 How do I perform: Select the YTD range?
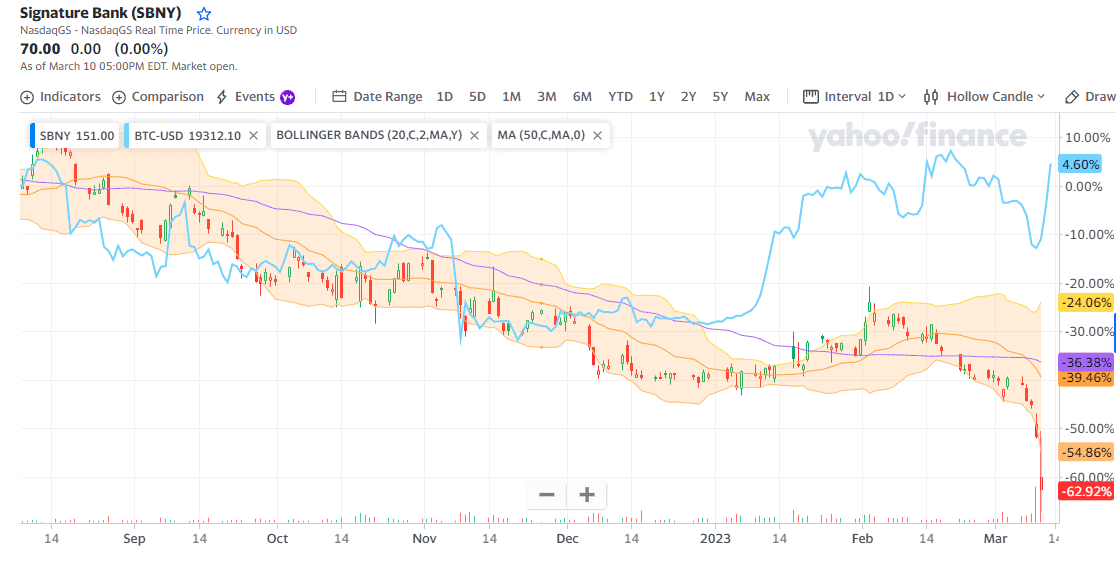pos(620,97)
